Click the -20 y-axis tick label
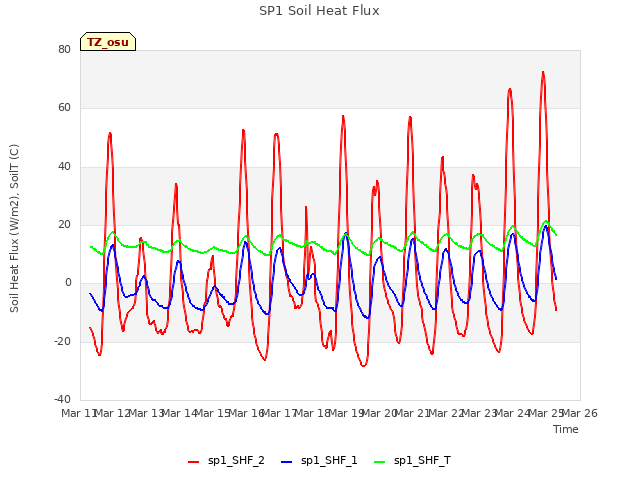The height and width of the screenshot is (480, 640). click(x=62, y=341)
